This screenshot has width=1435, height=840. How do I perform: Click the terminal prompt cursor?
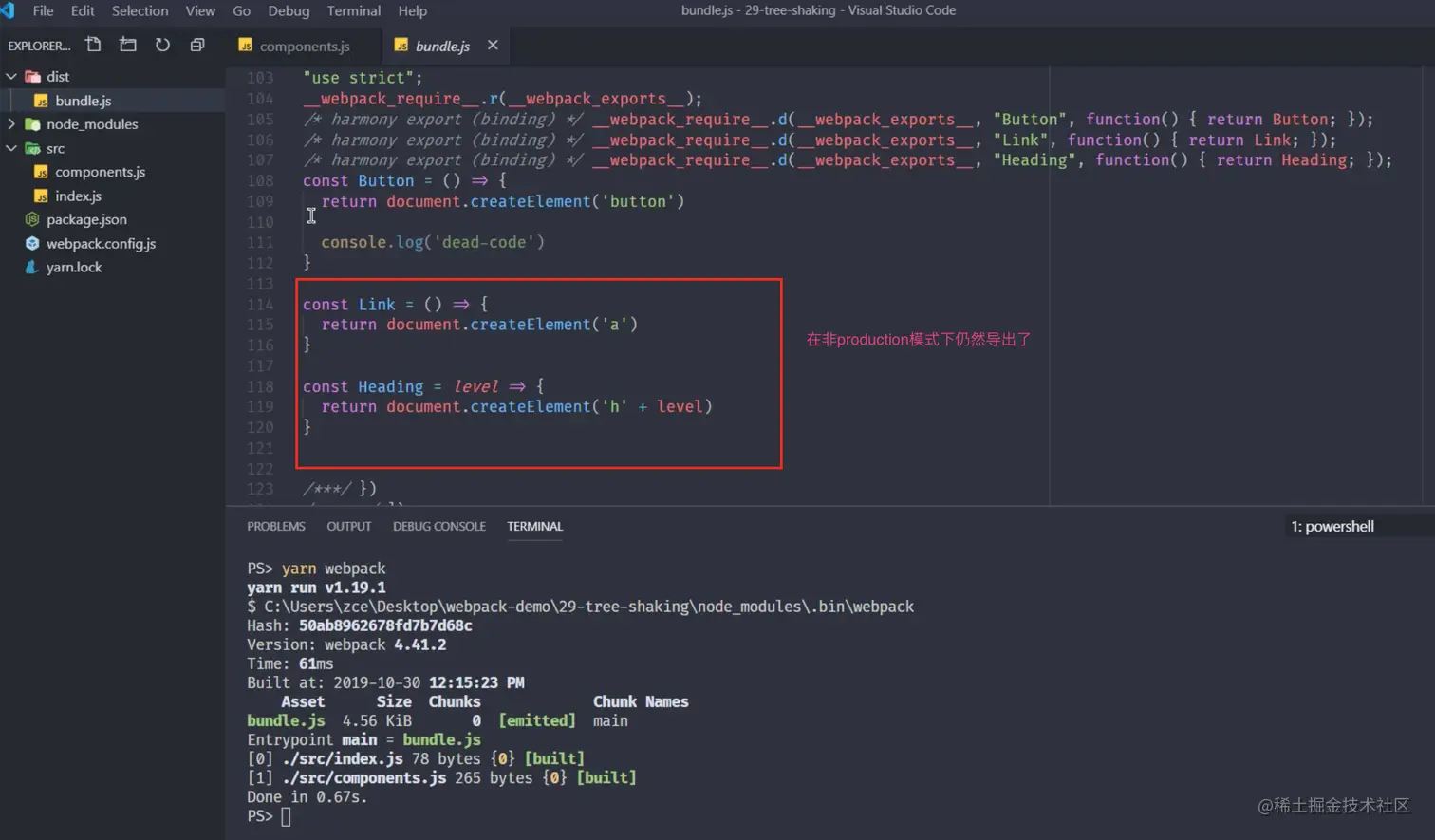(x=286, y=816)
